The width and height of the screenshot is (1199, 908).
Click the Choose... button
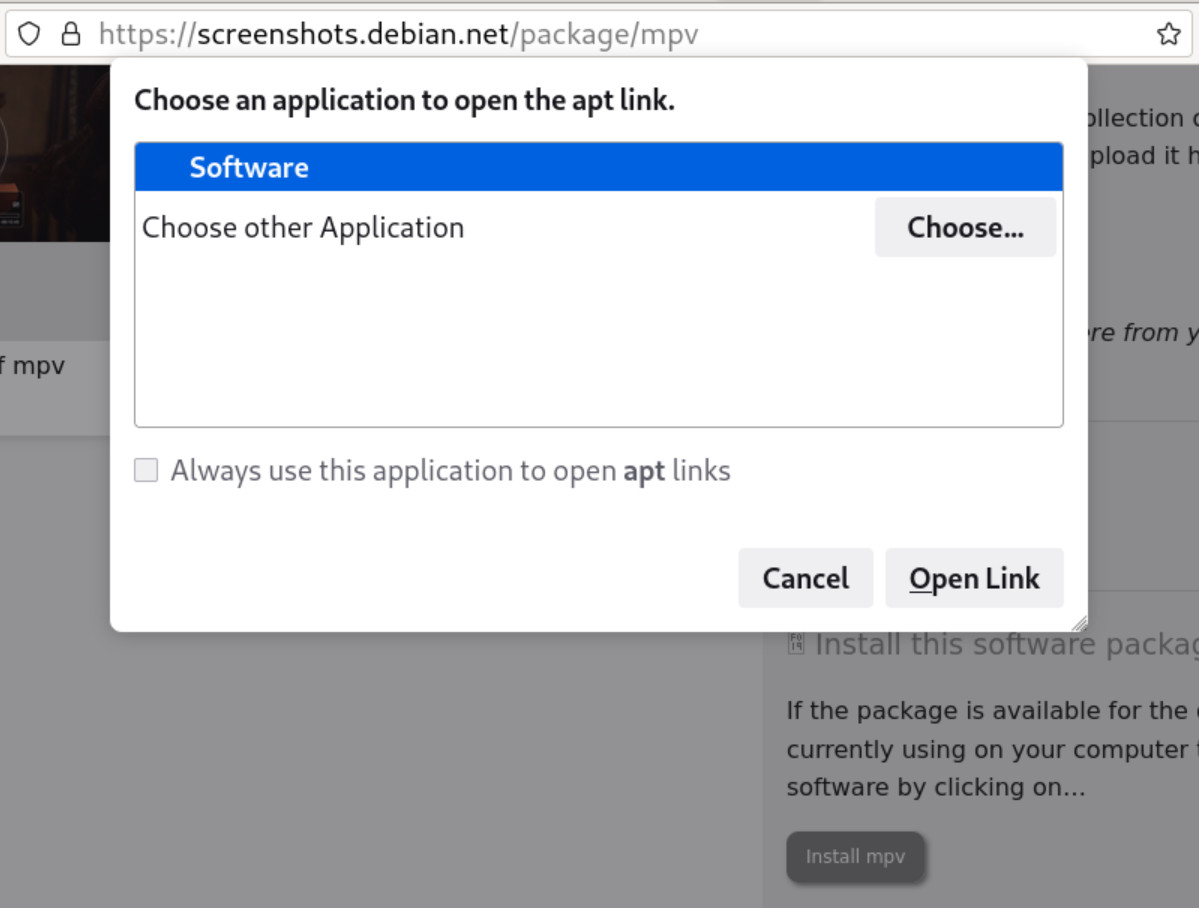(x=965, y=227)
